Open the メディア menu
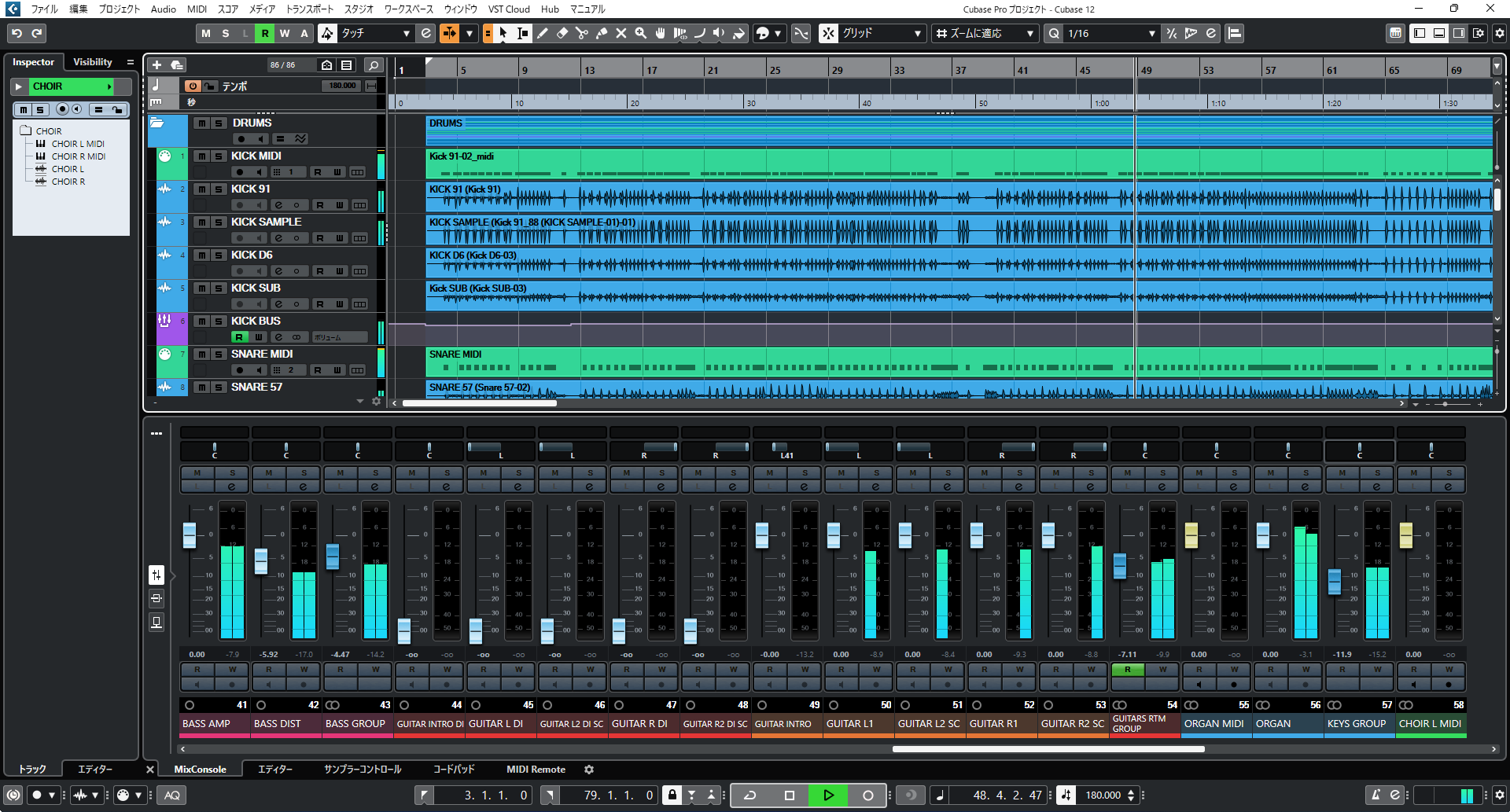1510x812 pixels. (x=260, y=9)
